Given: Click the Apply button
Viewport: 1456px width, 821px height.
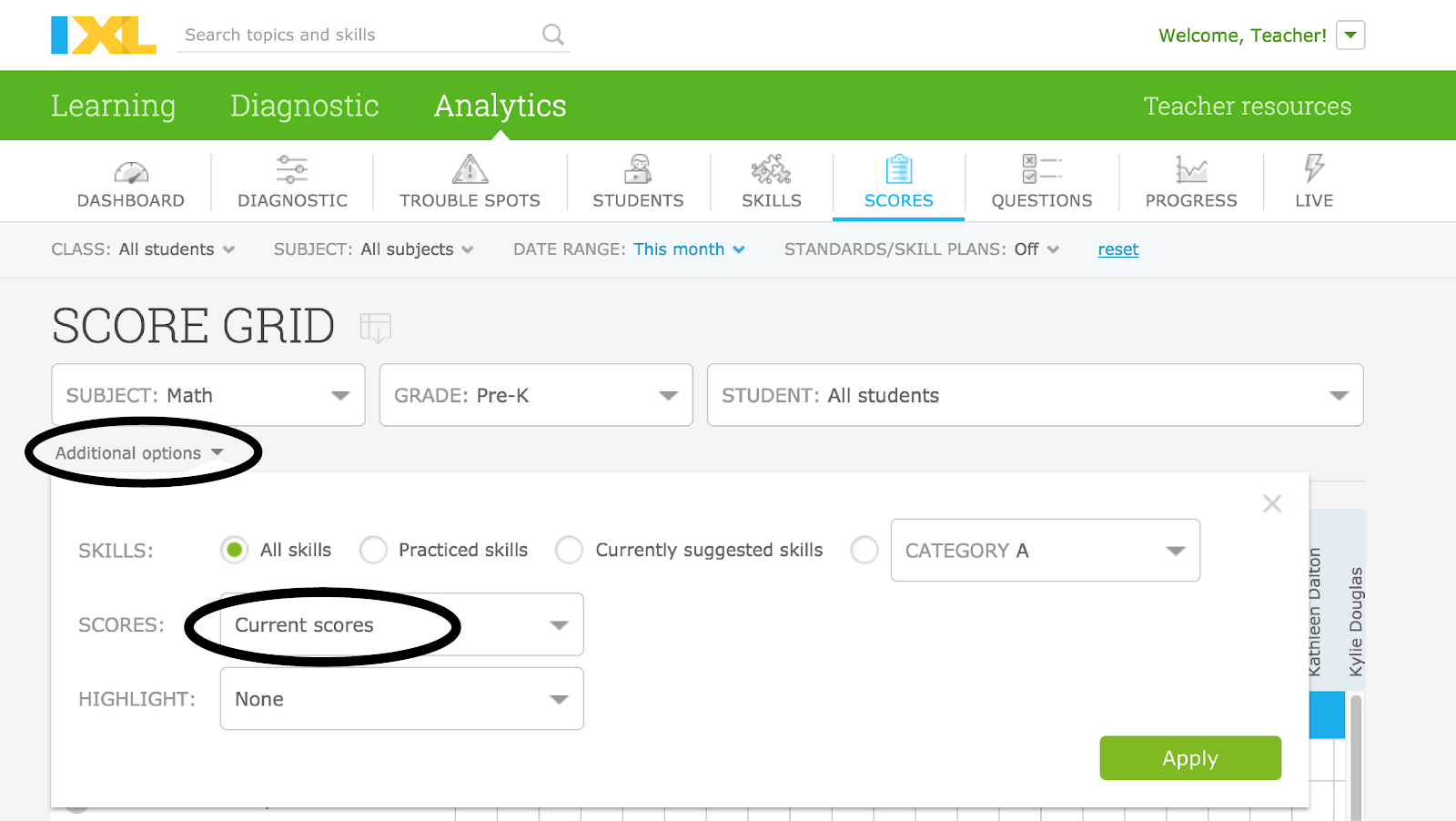Looking at the screenshot, I should tap(1189, 757).
